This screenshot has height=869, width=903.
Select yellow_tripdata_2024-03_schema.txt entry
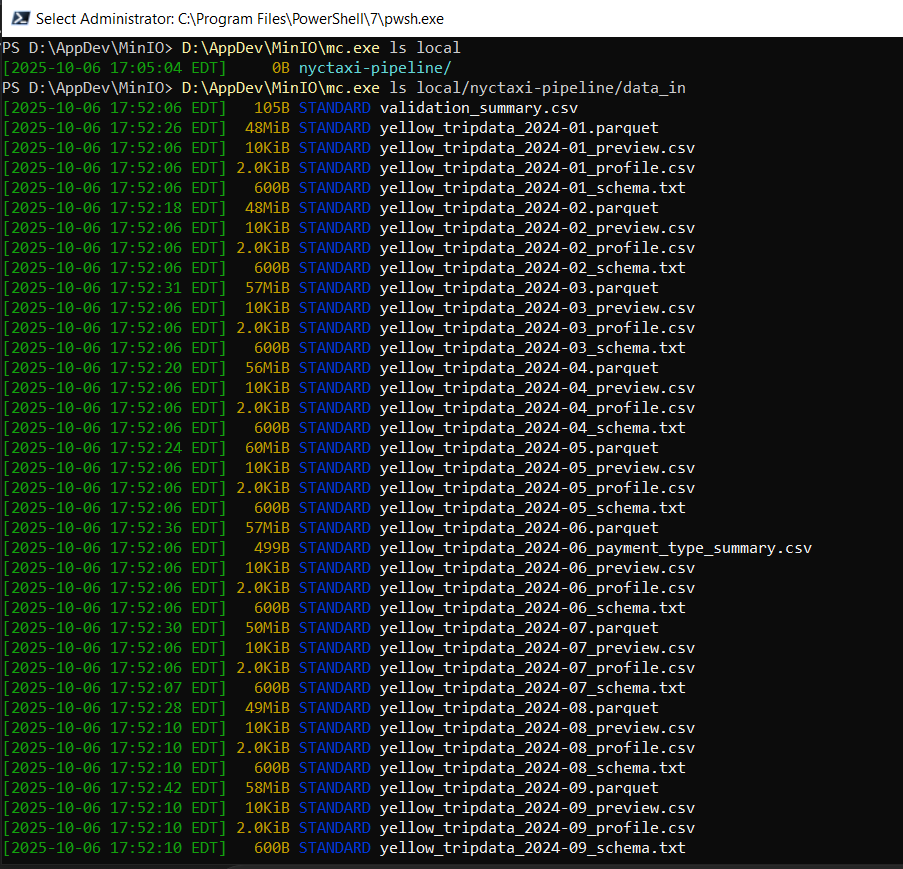click(533, 348)
